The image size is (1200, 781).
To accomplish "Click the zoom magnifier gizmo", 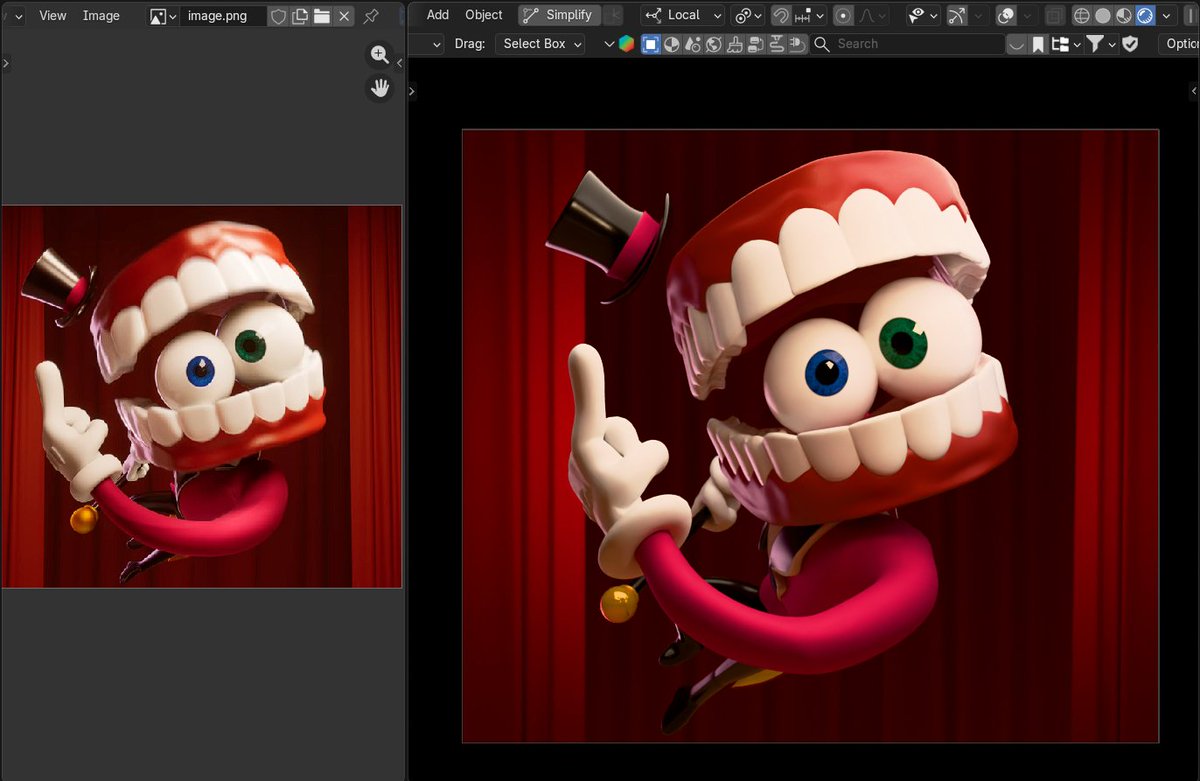I will (x=380, y=55).
